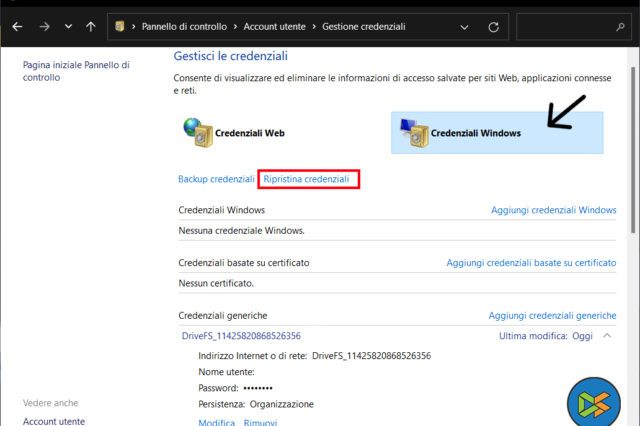Open the recent locations chevron
Screen dimensions: 640x426
(x=68, y=25)
